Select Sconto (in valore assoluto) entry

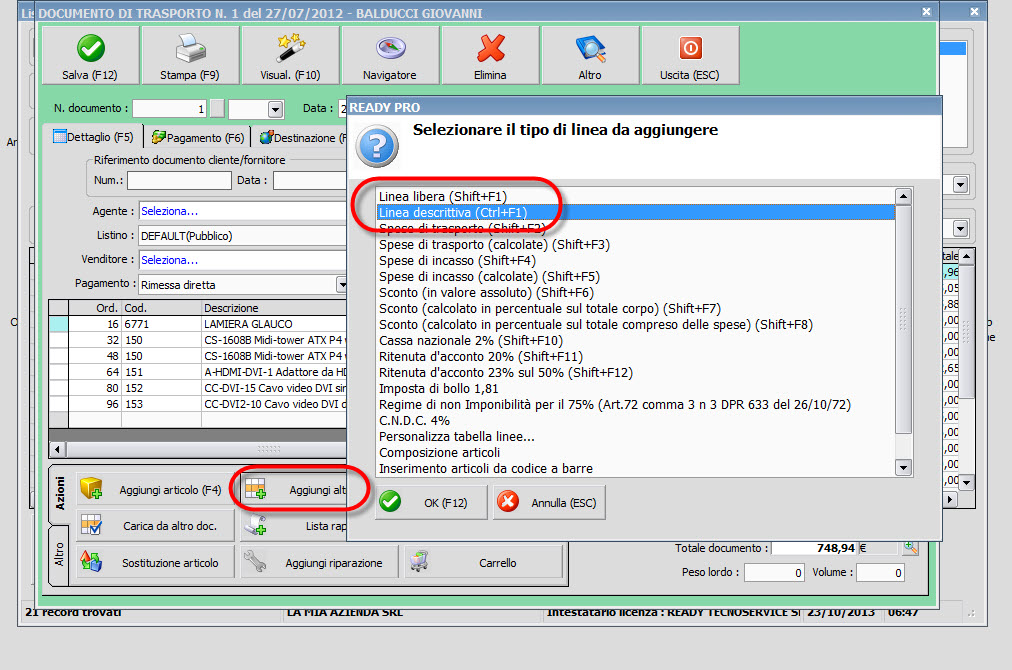636,292
